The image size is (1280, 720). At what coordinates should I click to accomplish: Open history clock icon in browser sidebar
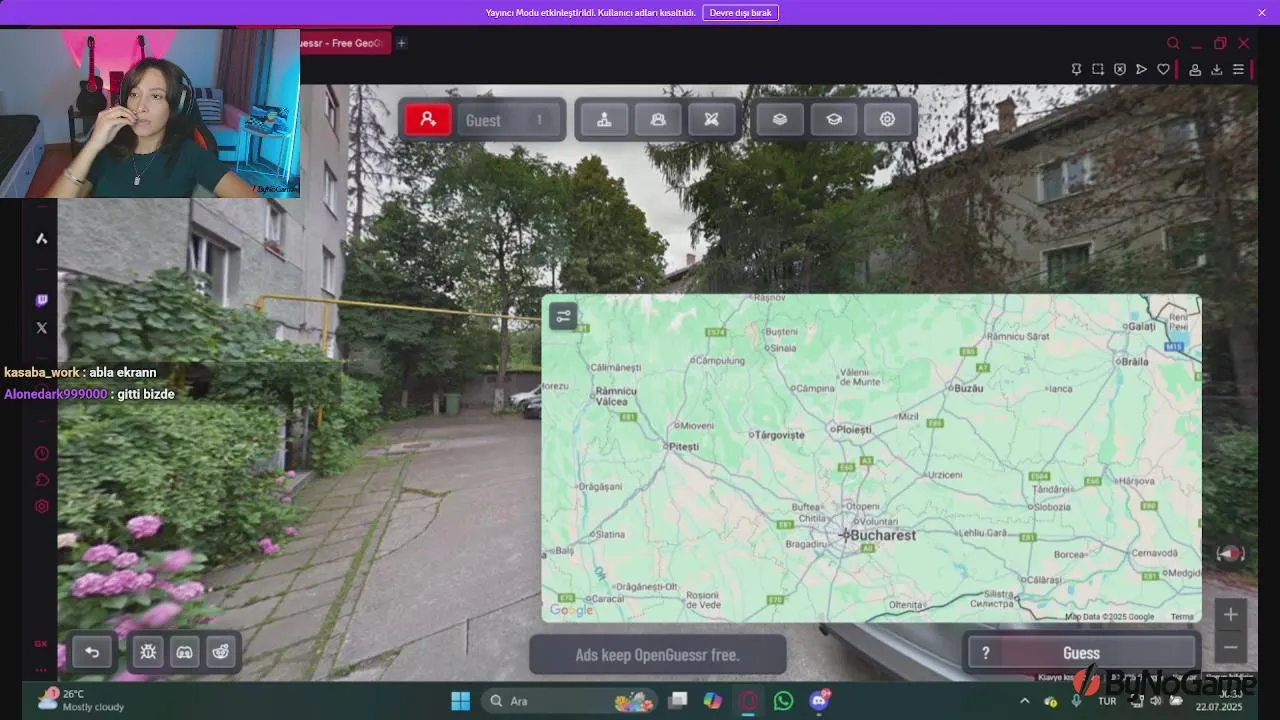[x=42, y=453]
